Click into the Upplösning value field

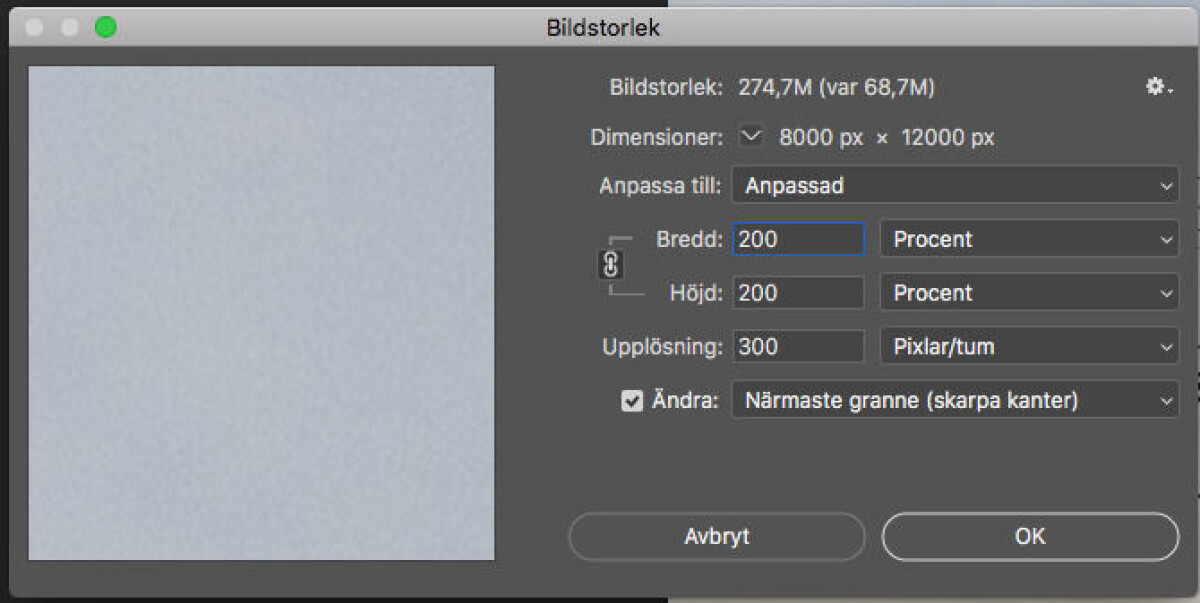click(x=798, y=347)
